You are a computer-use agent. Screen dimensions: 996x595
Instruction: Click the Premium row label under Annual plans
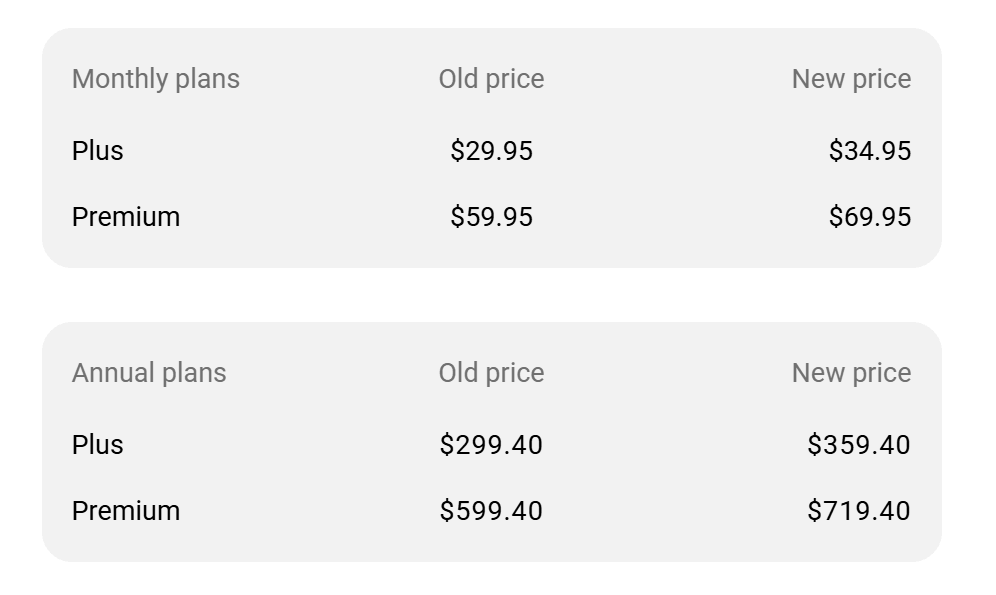[126, 511]
